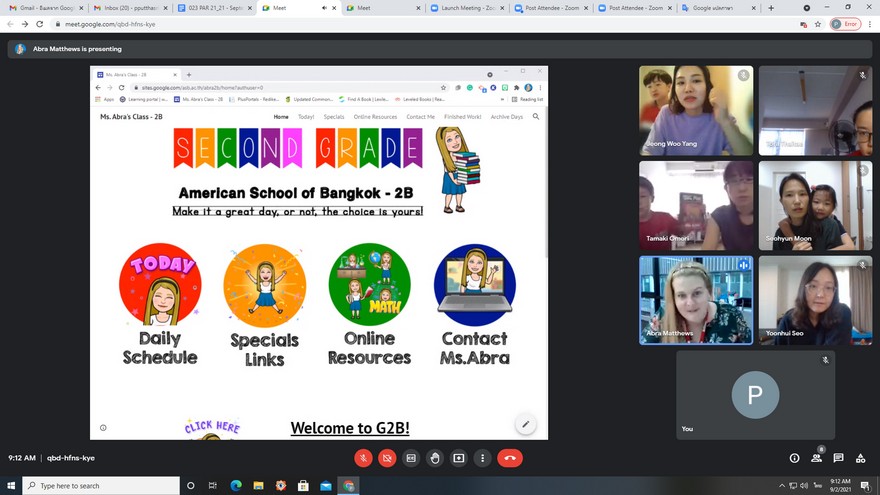This screenshot has width=880, height=495.
Task: Select the Tamaki Omori video tile
Action: (696, 205)
